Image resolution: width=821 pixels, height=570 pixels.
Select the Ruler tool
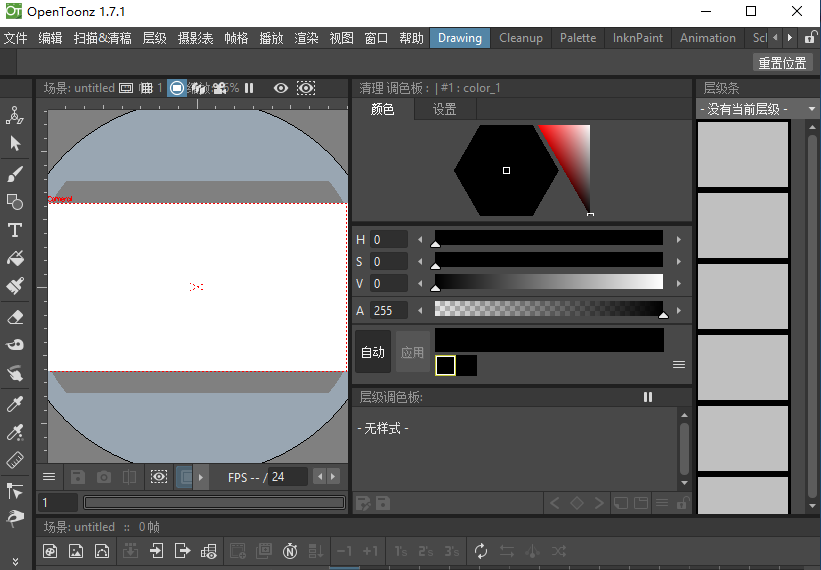(15, 460)
